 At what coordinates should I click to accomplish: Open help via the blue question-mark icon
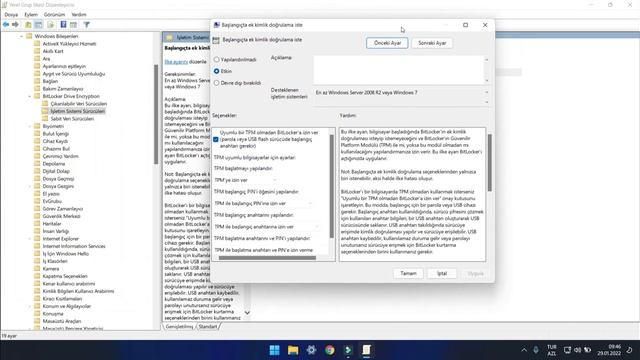point(63,25)
